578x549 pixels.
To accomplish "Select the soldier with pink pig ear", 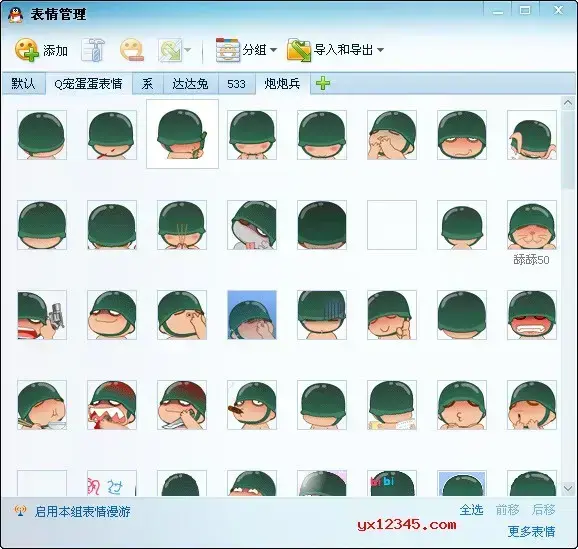I will coord(532,135).
